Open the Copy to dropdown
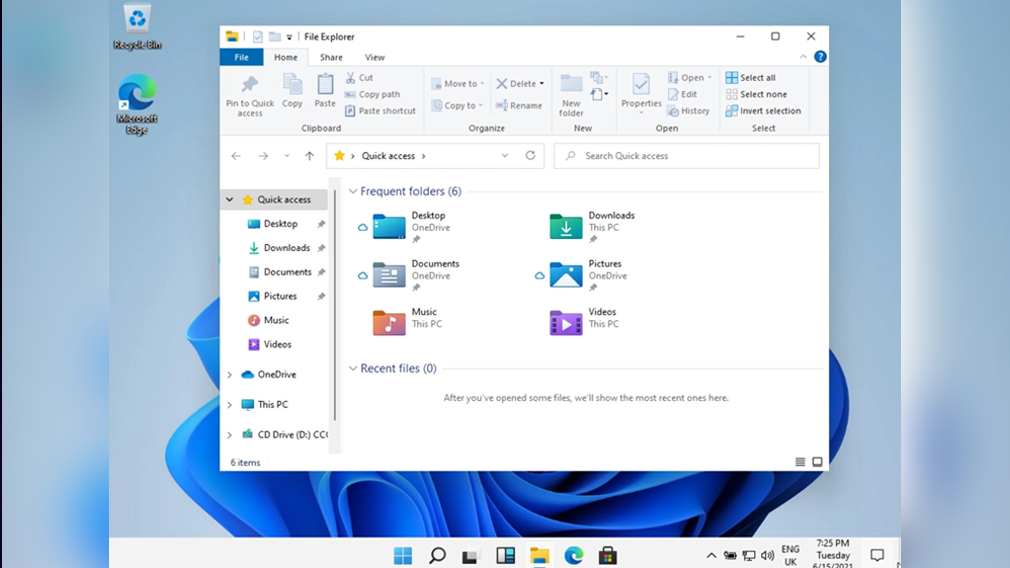1010x568 pixels. tap(457, 106)
